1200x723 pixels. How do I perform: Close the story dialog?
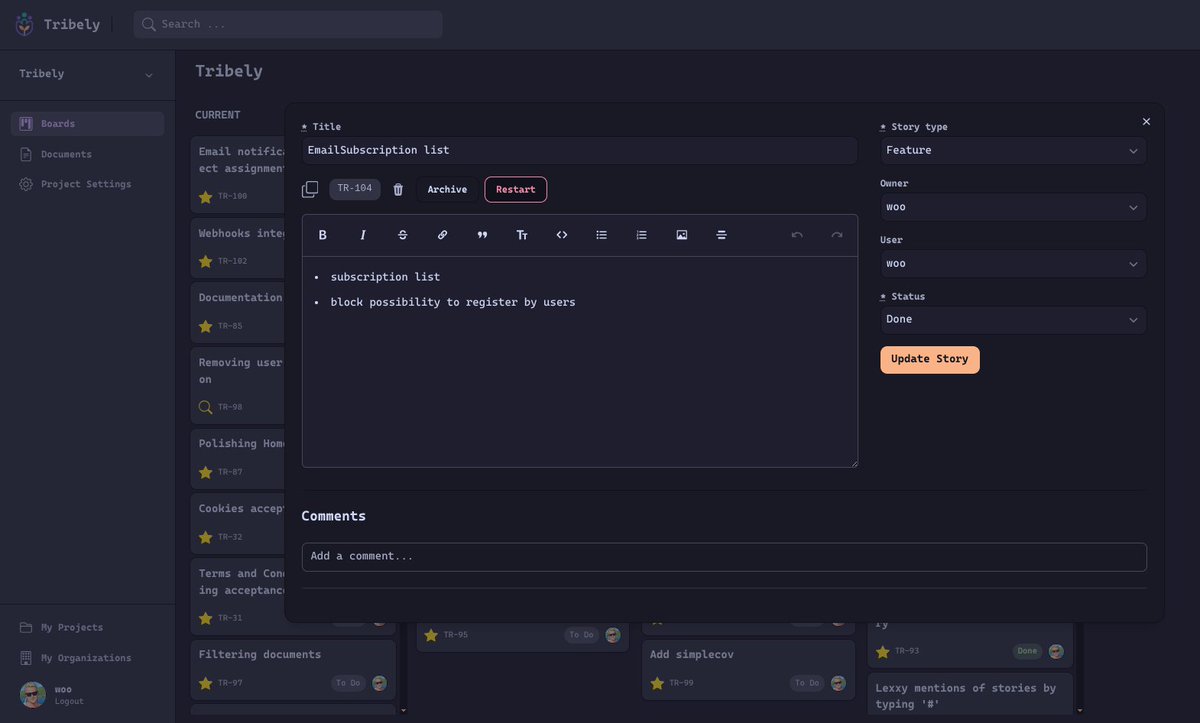pyautogui.click(x=1146, y=121)
